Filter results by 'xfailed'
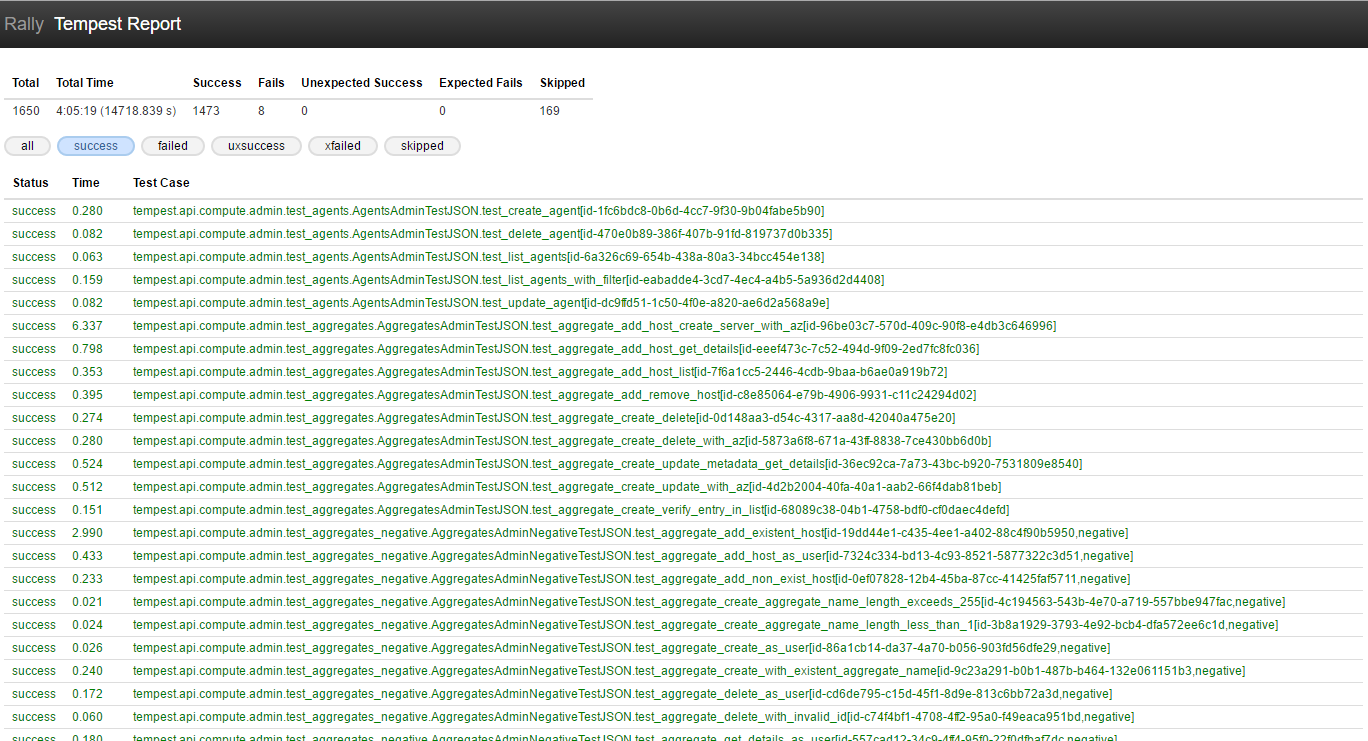1368x741 pixels. (x=342, y=146)
